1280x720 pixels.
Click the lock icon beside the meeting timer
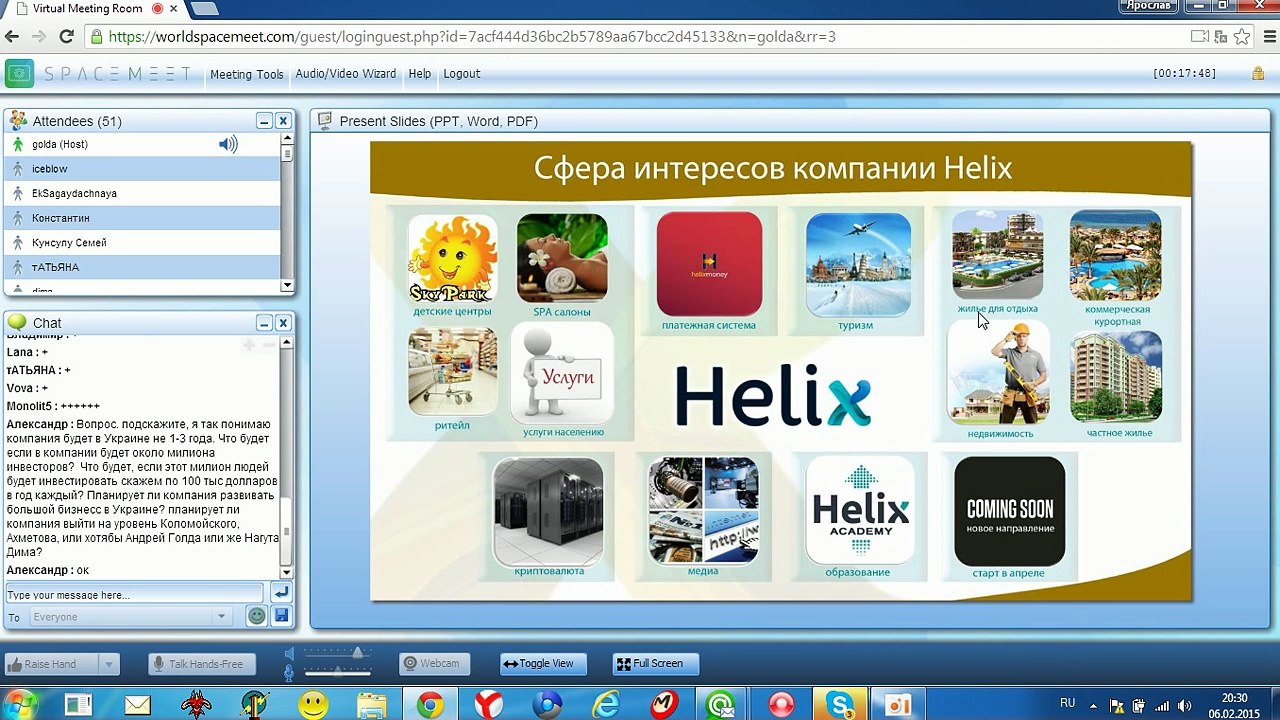(1258, 73)
